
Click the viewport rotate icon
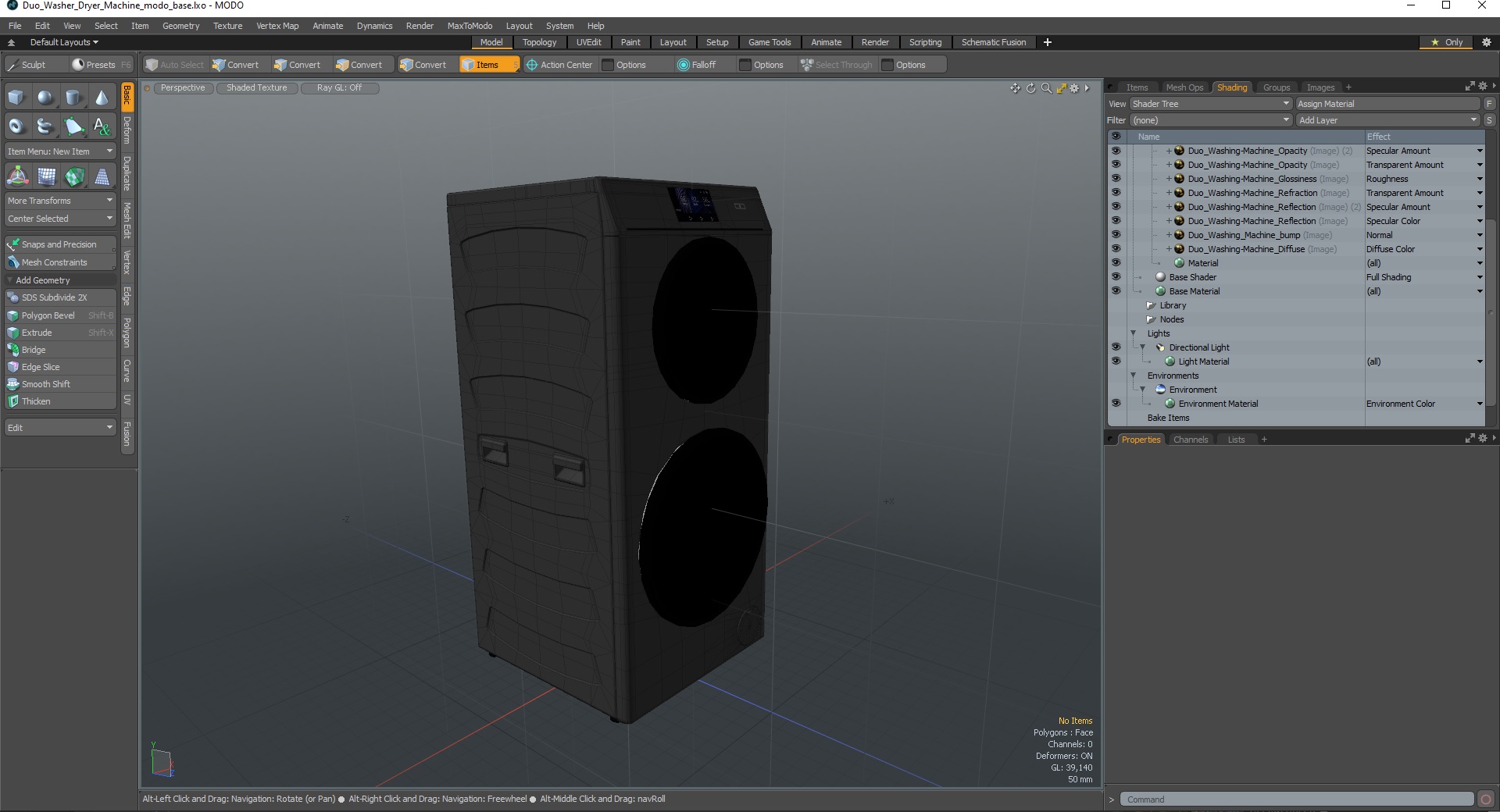(1030, 88)
